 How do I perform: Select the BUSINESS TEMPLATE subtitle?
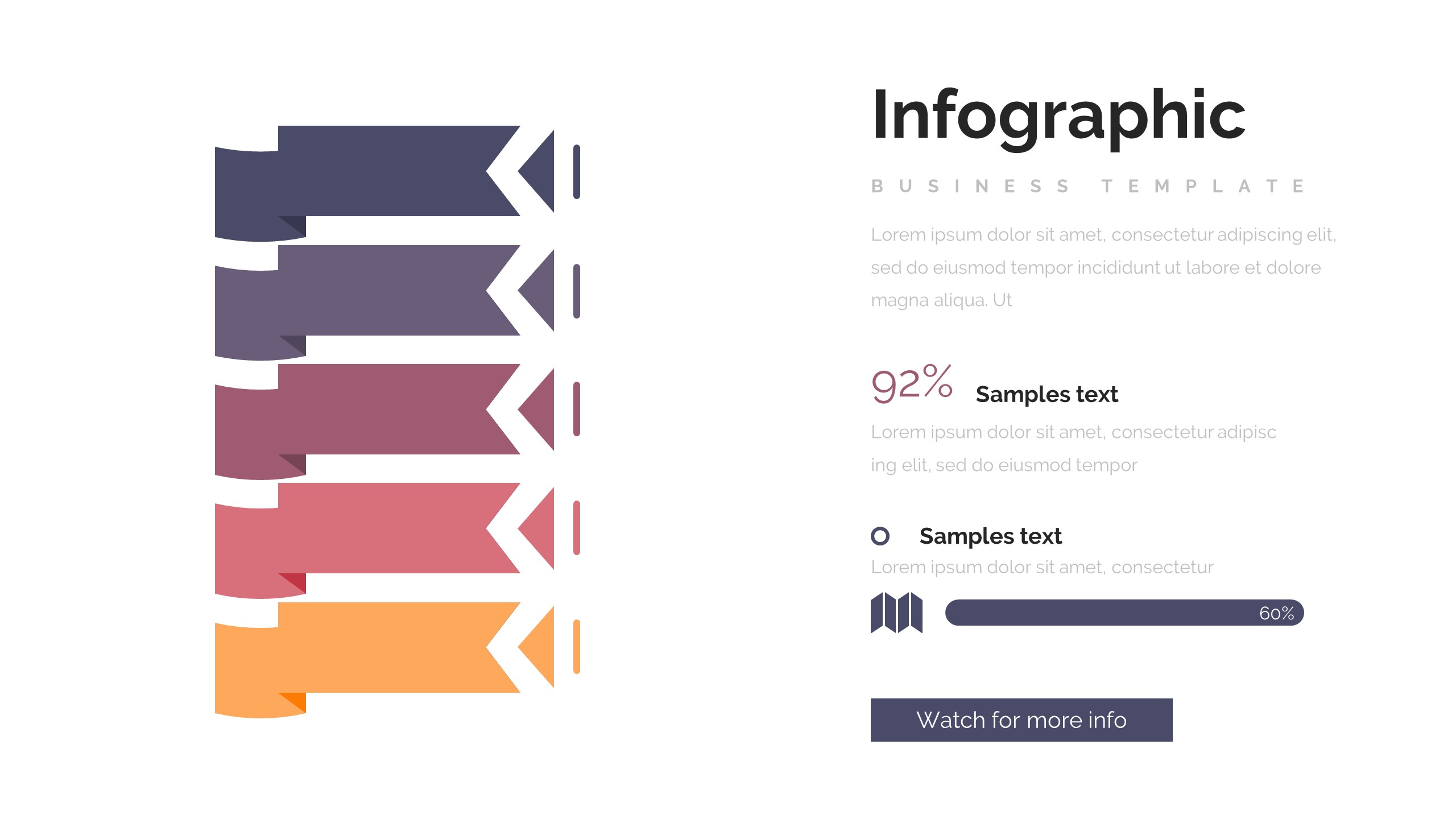(x=1087, y=187)
